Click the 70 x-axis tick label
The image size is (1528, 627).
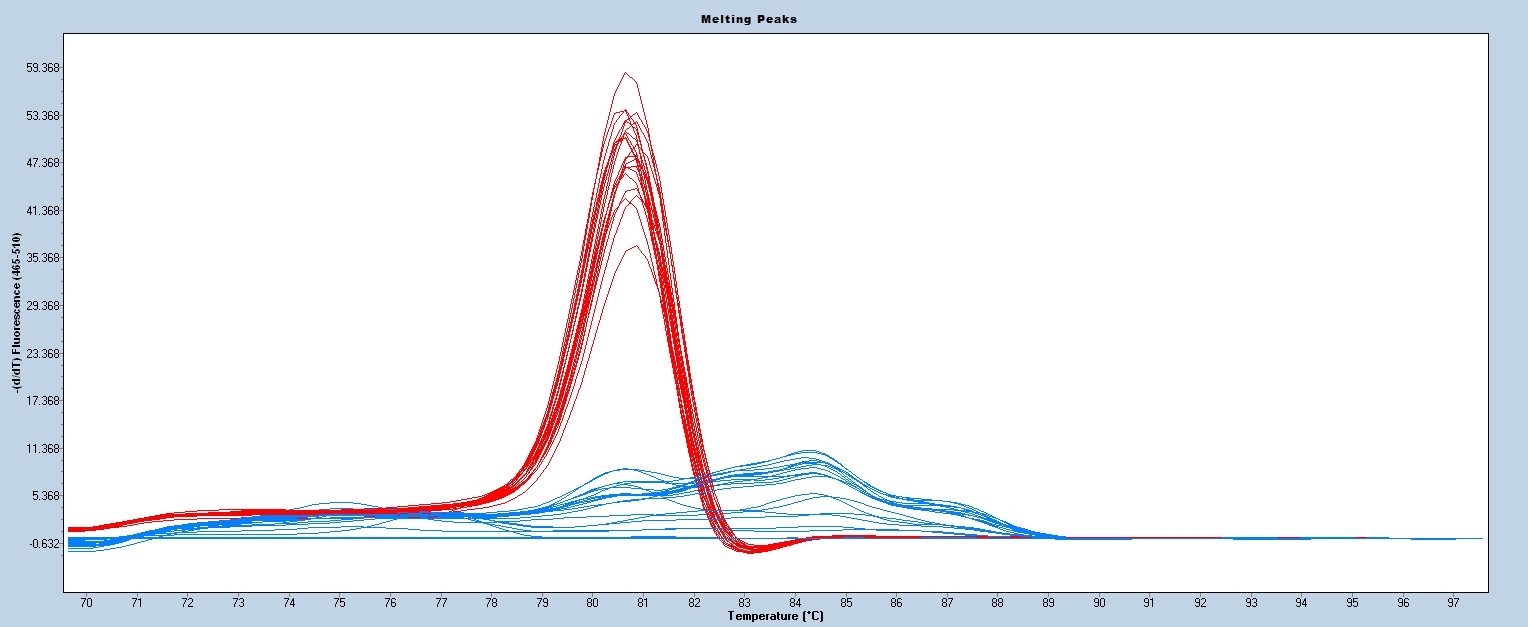tap(86, 603)
